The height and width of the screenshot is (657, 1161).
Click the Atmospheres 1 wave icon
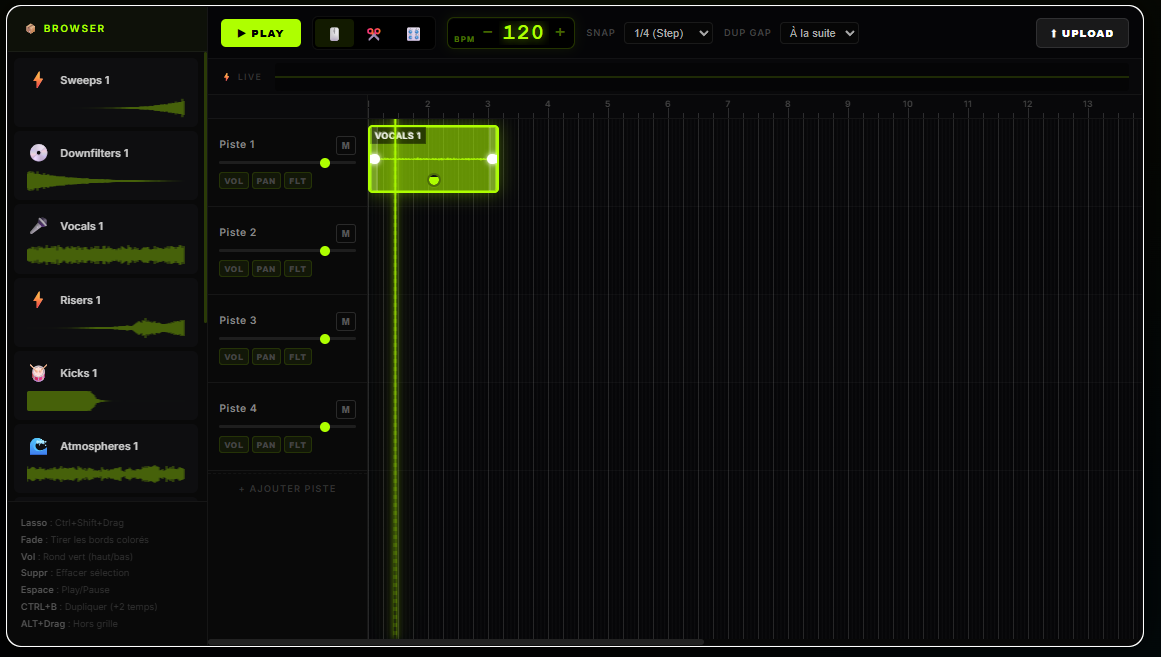click(38, 446)
